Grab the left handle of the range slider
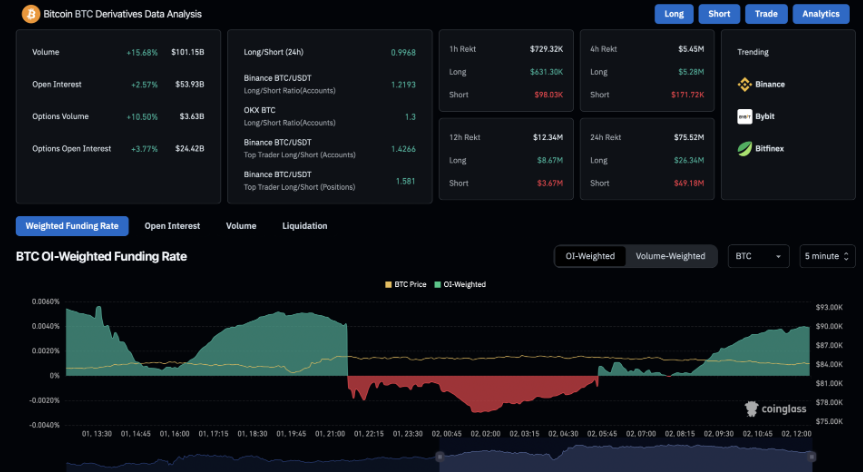This screenshot has width=863, height=472. pyautogui.click(x=439, y=456)
